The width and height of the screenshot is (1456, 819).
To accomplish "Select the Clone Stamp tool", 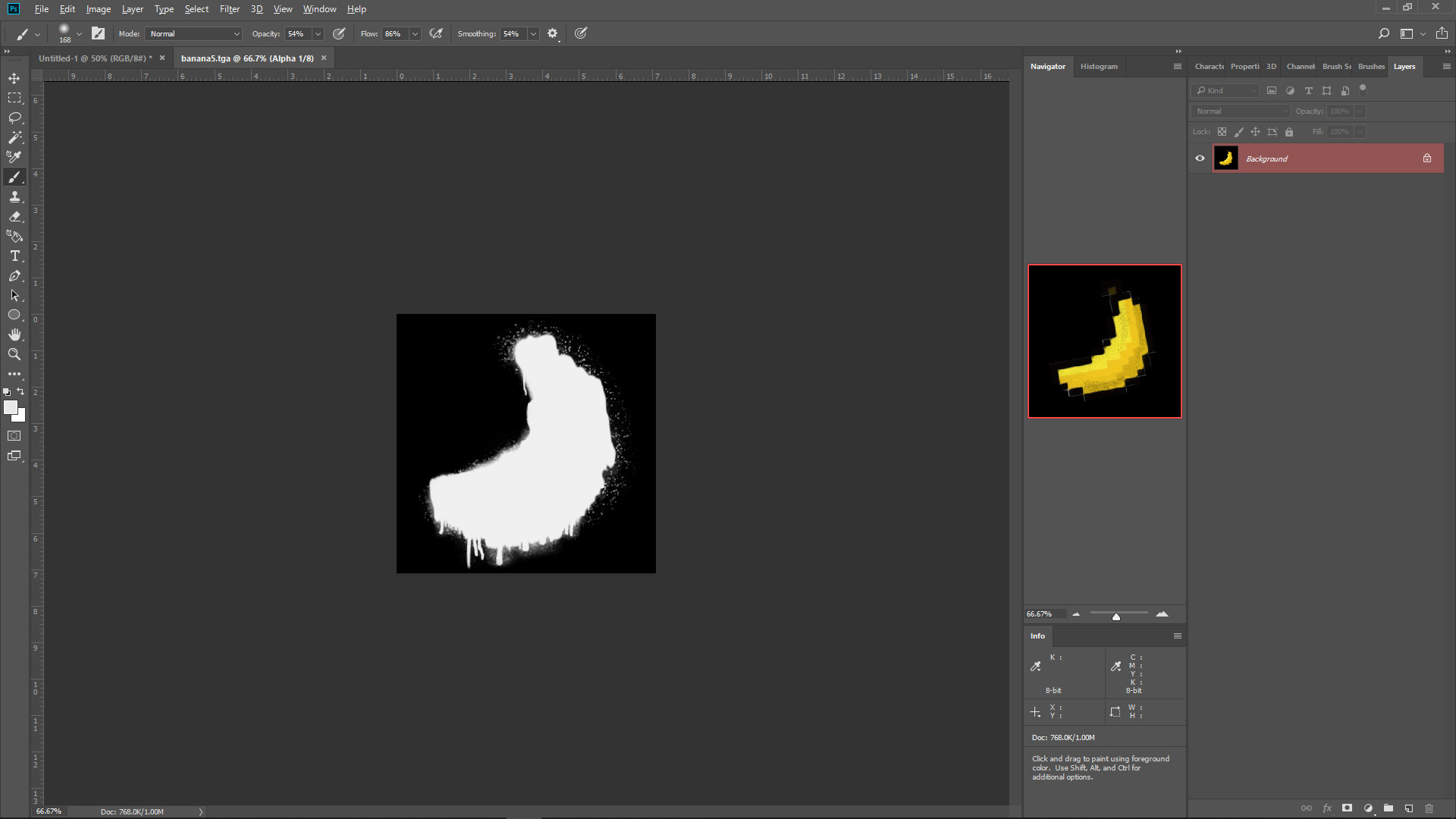I will pyautogui.click(x=14, y=196).
